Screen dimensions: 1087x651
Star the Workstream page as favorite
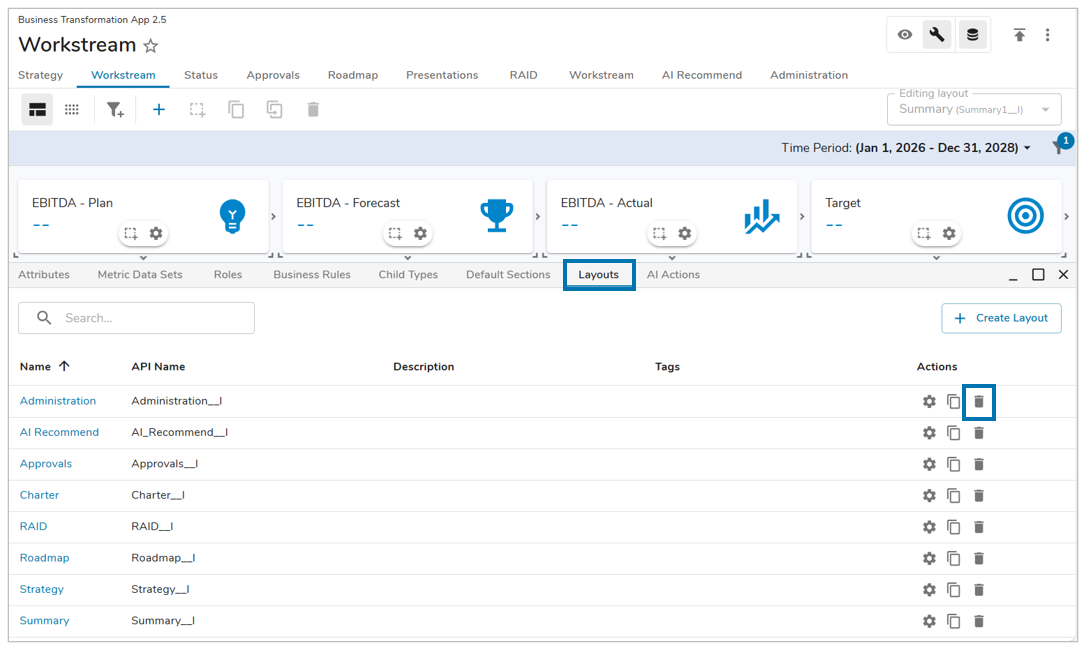click(151, 46)
